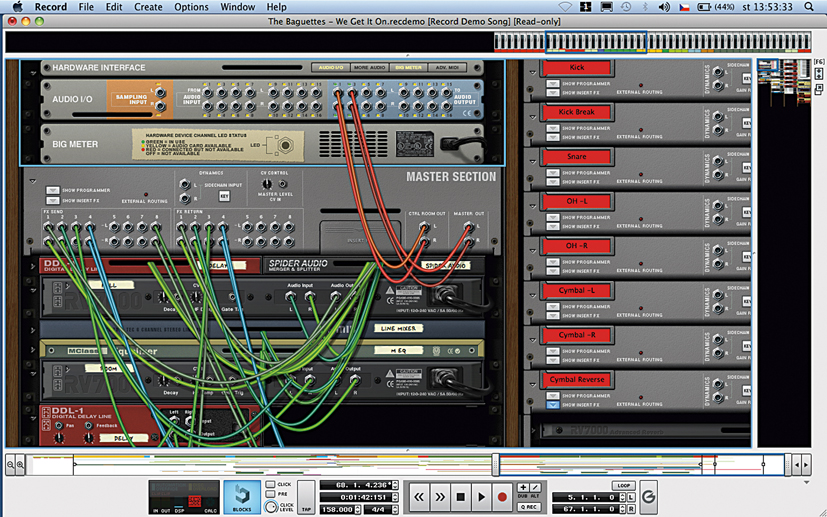This screenshot has height=517, width=827.
Task: Stop playback with the stop button
Action: (x=460, y=497)
